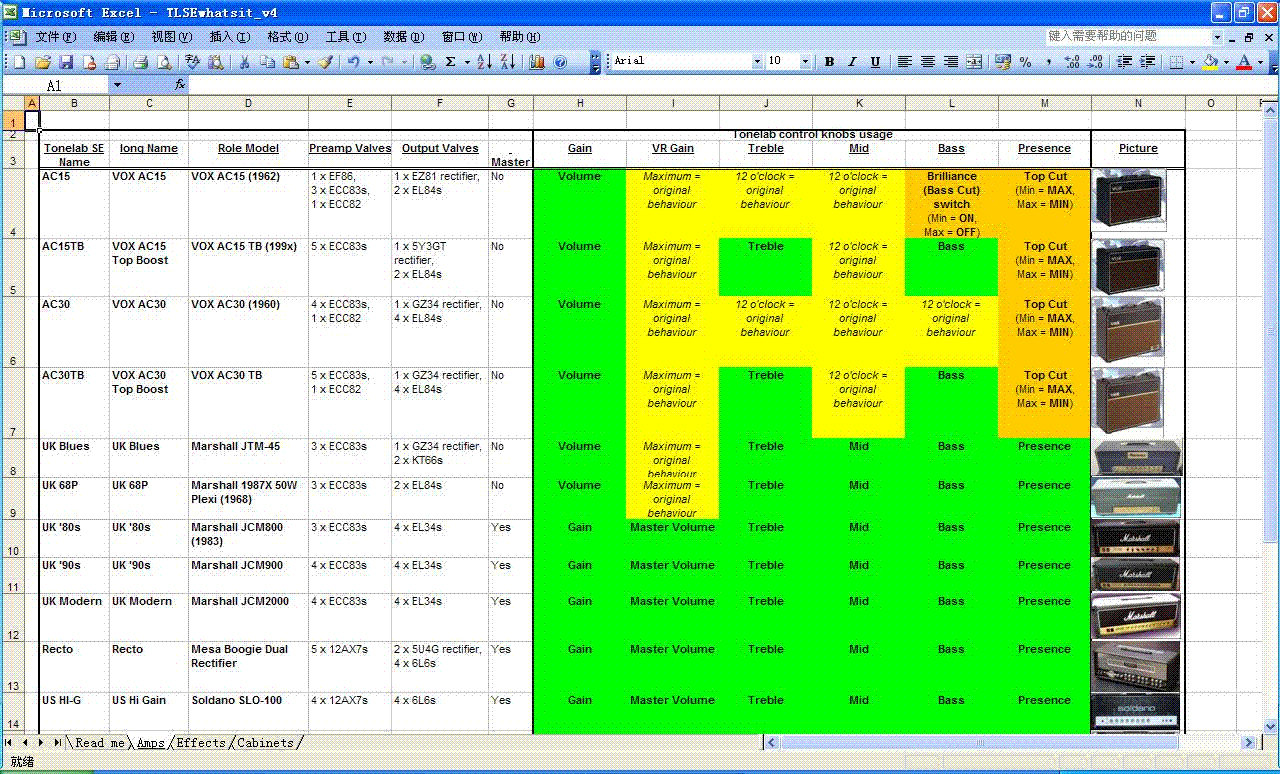Screen dimensions: 1280x774
Task: Open the 数据(D) menu
Action: 403,37
